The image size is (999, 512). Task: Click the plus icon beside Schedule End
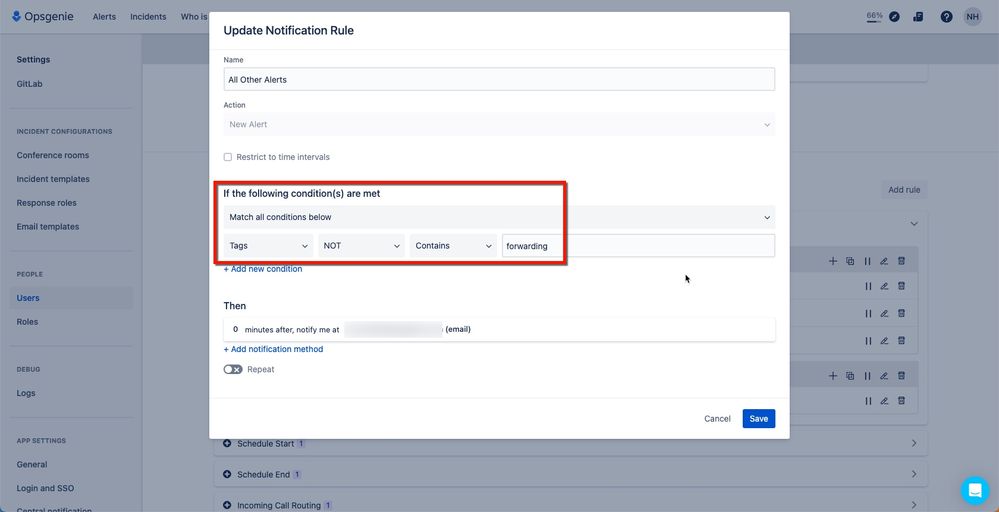coord(227,474)
